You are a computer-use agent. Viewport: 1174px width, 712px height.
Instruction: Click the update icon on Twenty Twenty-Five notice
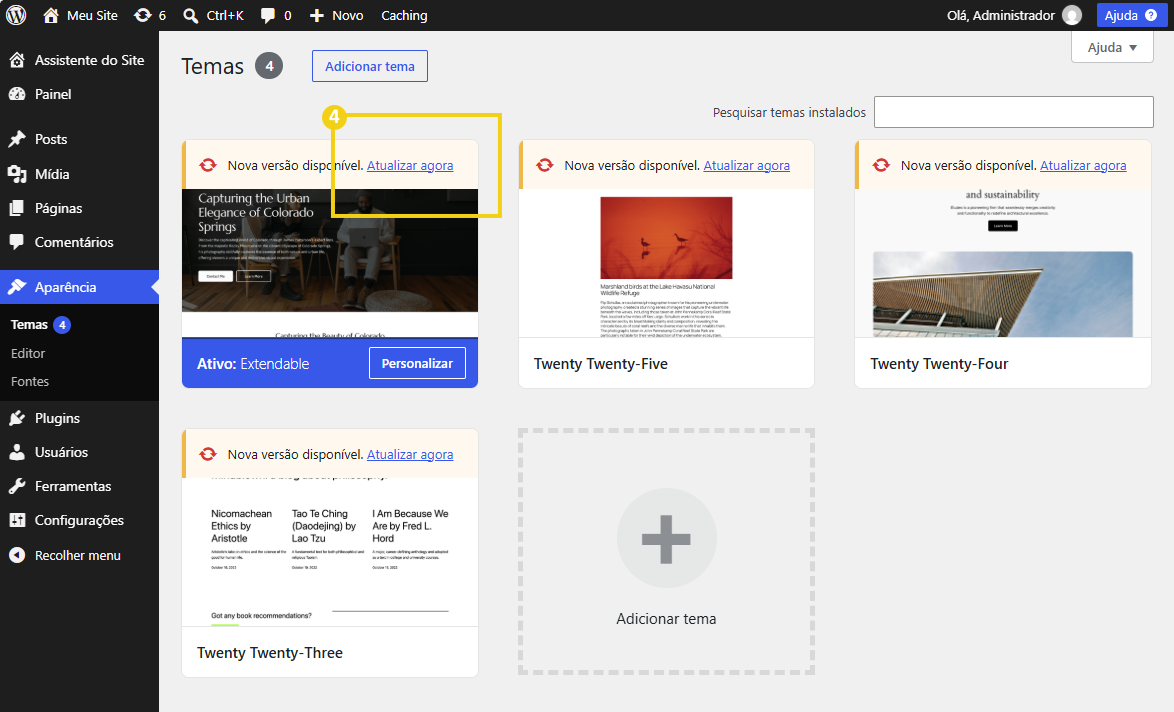pos(545,165)
